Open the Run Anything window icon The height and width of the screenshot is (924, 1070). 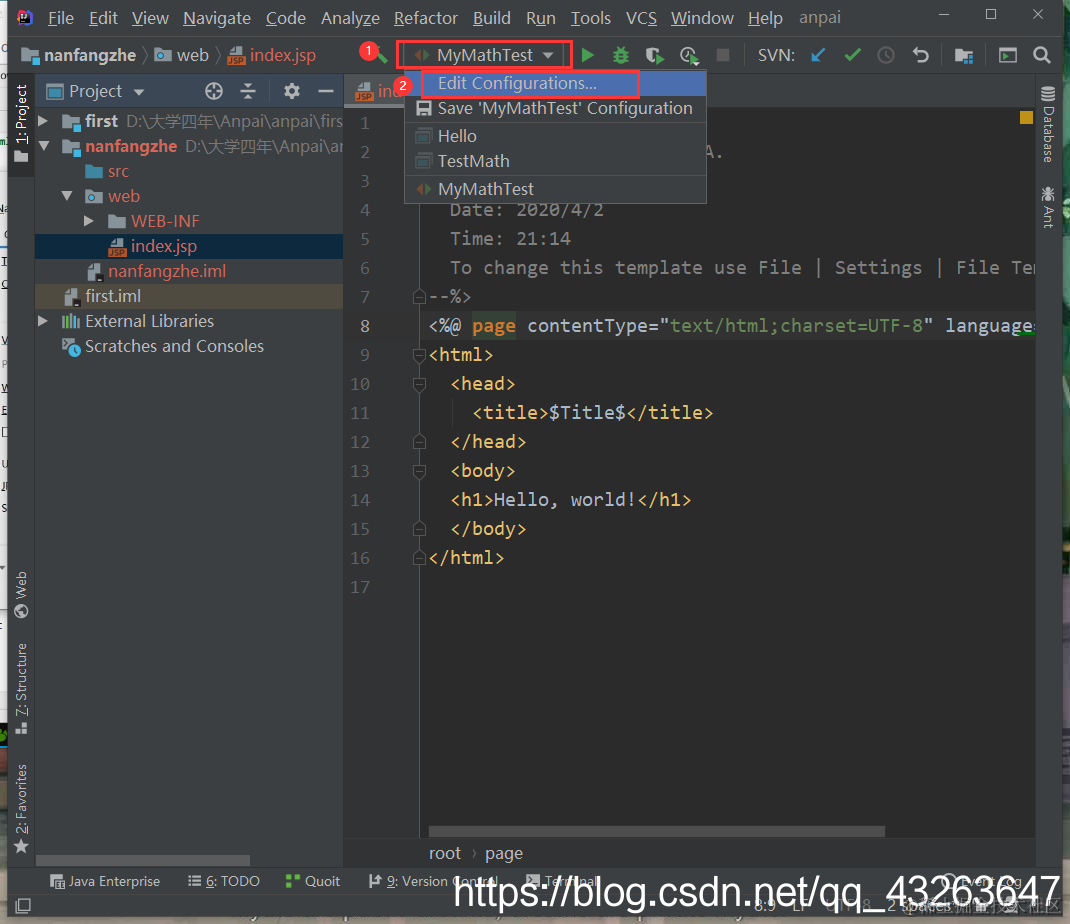coord(1008,55)
